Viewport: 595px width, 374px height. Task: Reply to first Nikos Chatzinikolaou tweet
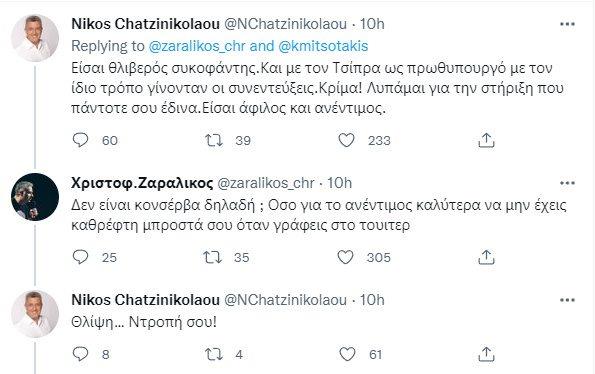(x=80, y=140)
